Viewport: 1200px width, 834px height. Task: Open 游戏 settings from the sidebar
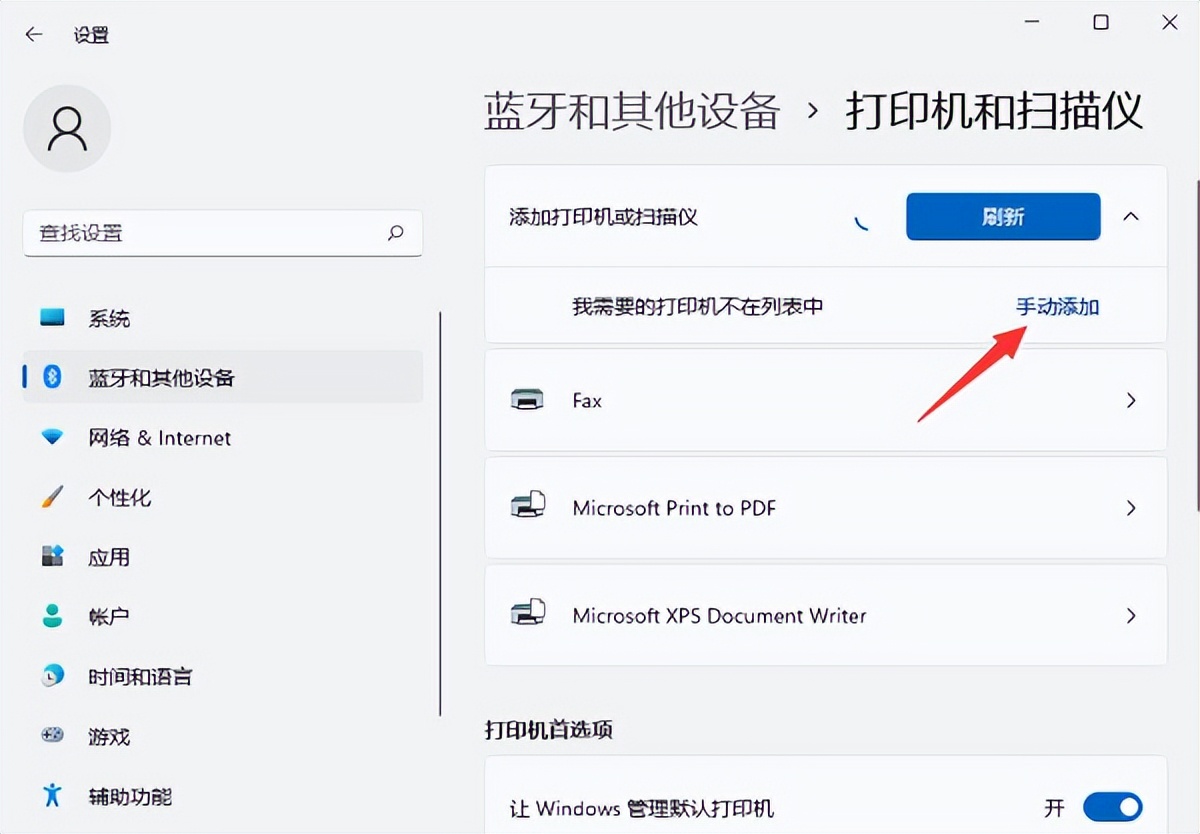coord(51,737)
